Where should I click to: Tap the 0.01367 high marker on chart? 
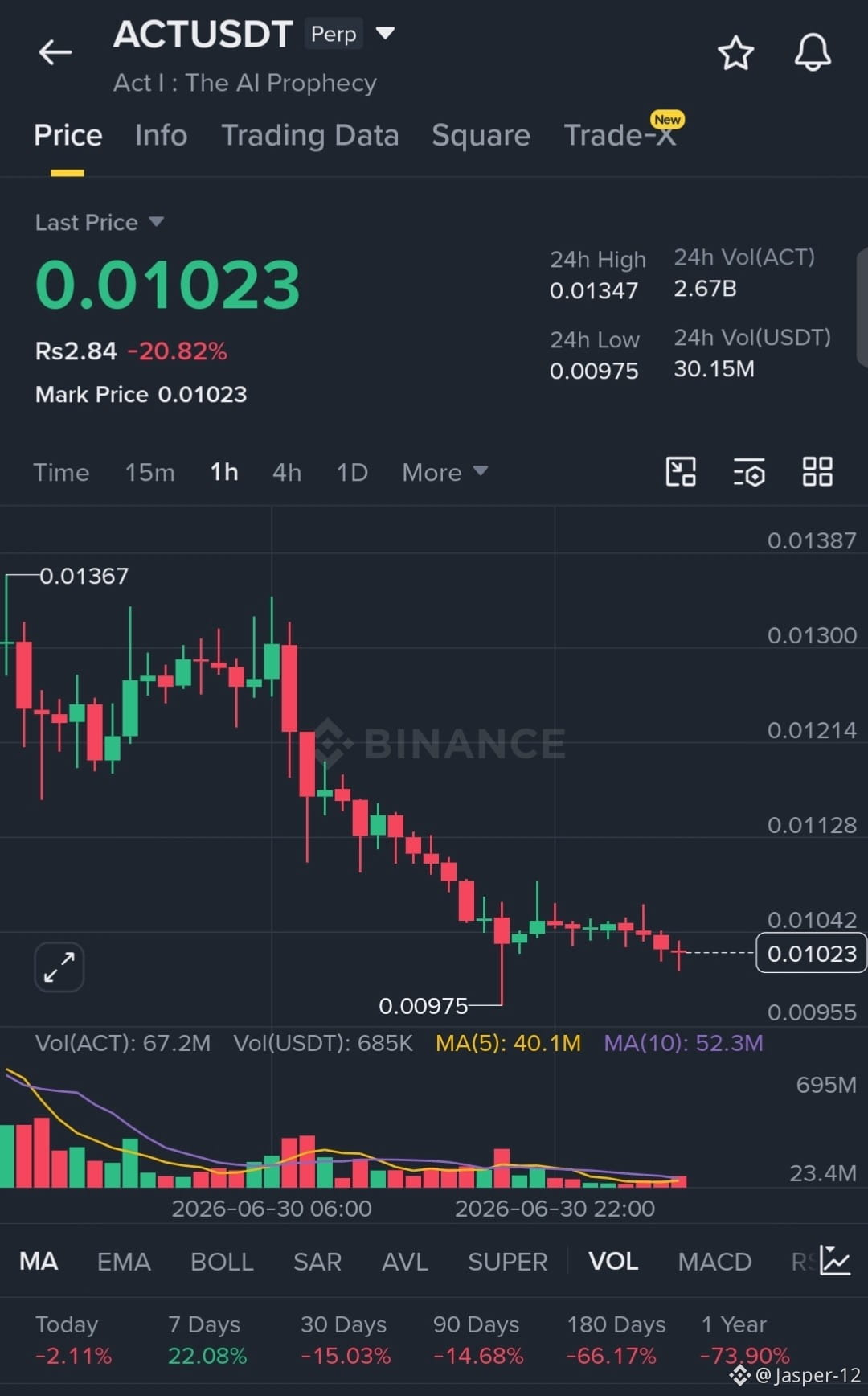tap(84, 576)
